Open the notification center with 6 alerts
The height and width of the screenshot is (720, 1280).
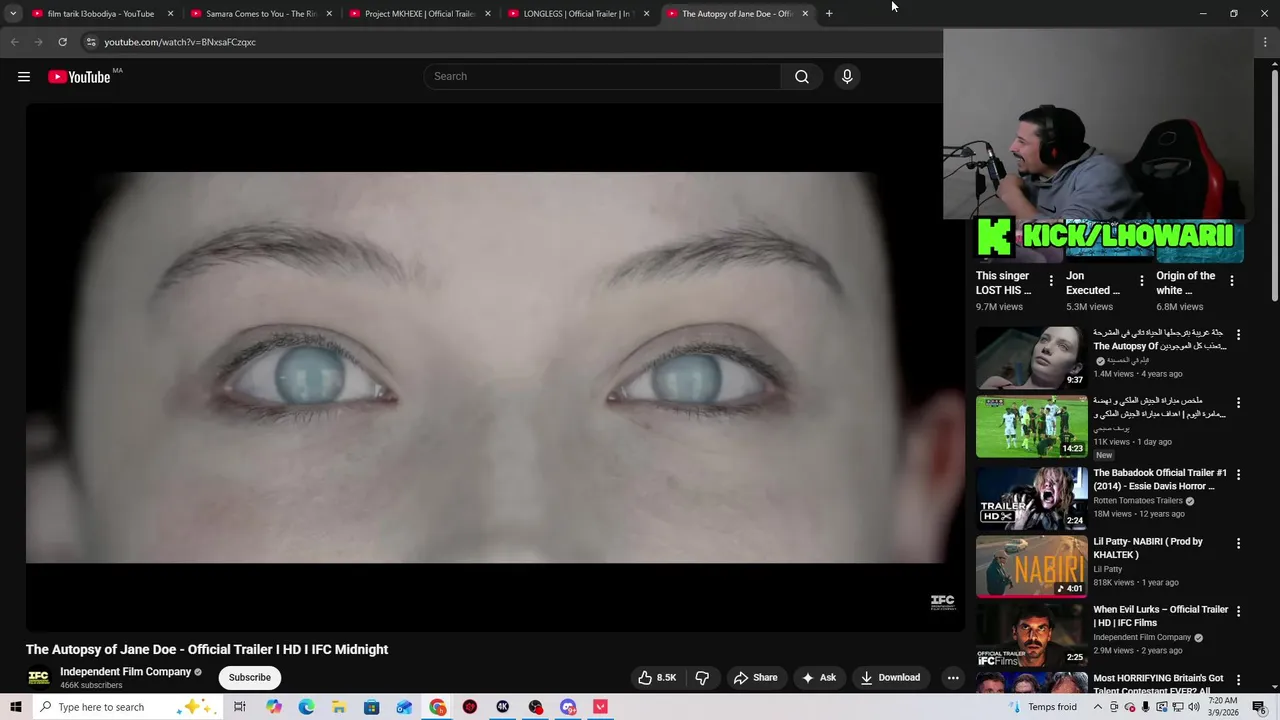1259,707
